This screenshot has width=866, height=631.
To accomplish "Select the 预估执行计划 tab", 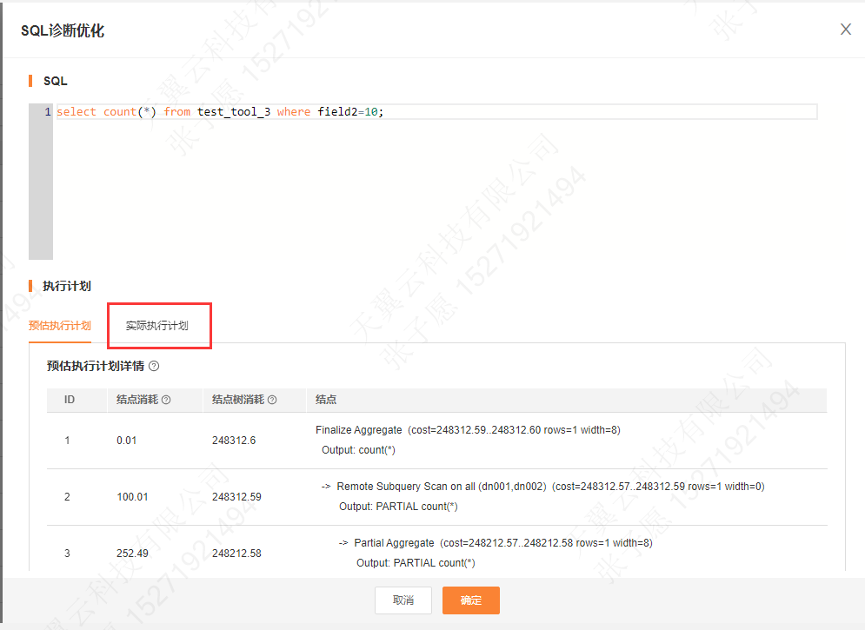I will 60,326.
